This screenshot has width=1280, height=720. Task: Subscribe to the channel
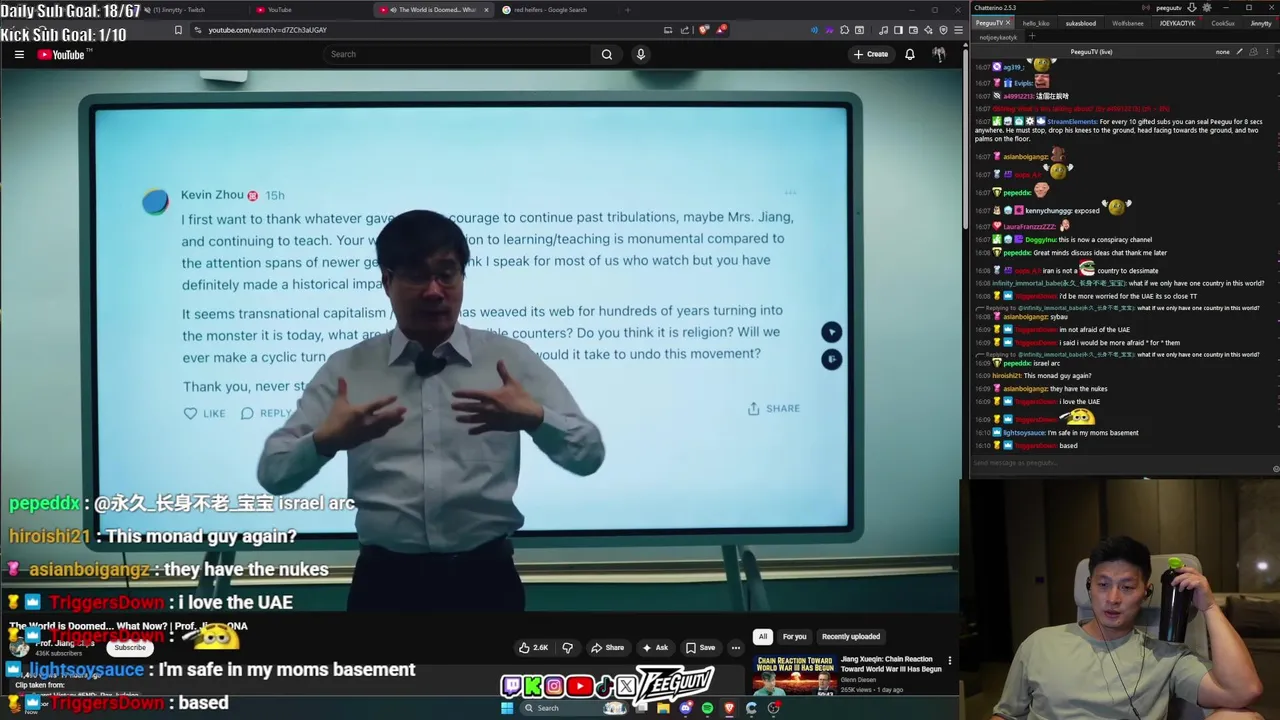click(130, 648)
